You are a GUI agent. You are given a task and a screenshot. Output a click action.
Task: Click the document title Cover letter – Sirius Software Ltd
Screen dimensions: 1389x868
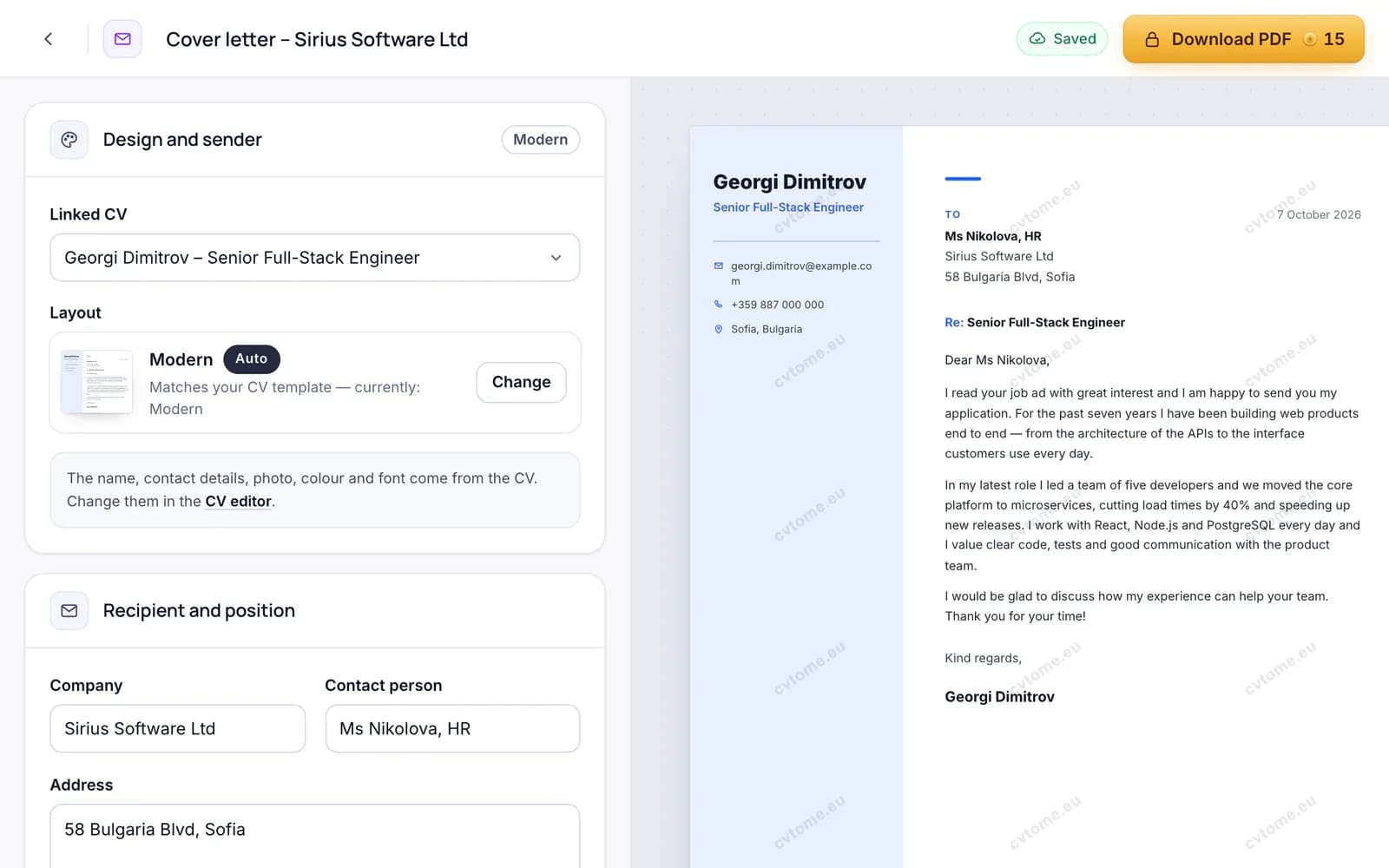[317, 39]
